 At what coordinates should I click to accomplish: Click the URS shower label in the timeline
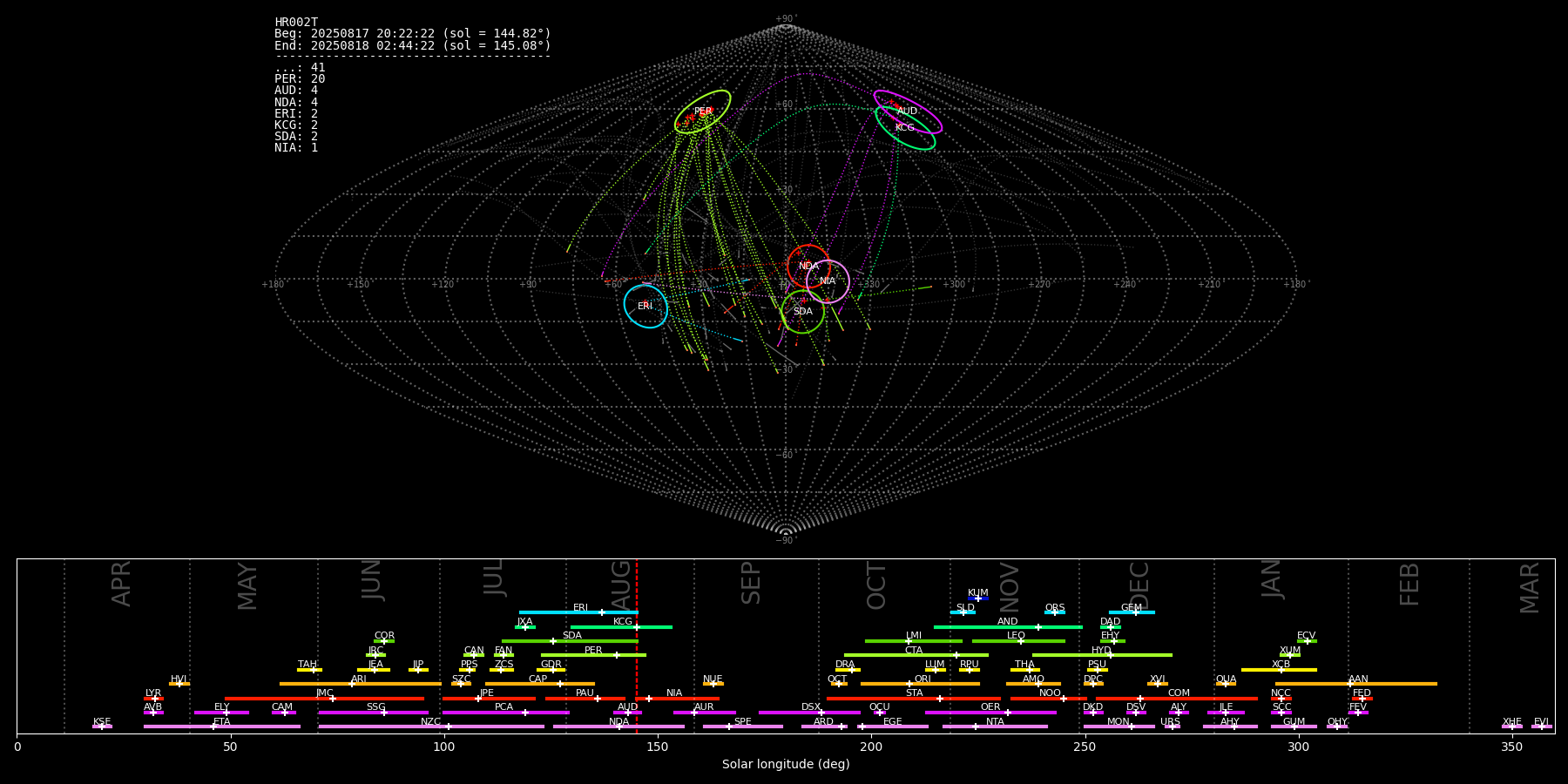(1170, 721)
